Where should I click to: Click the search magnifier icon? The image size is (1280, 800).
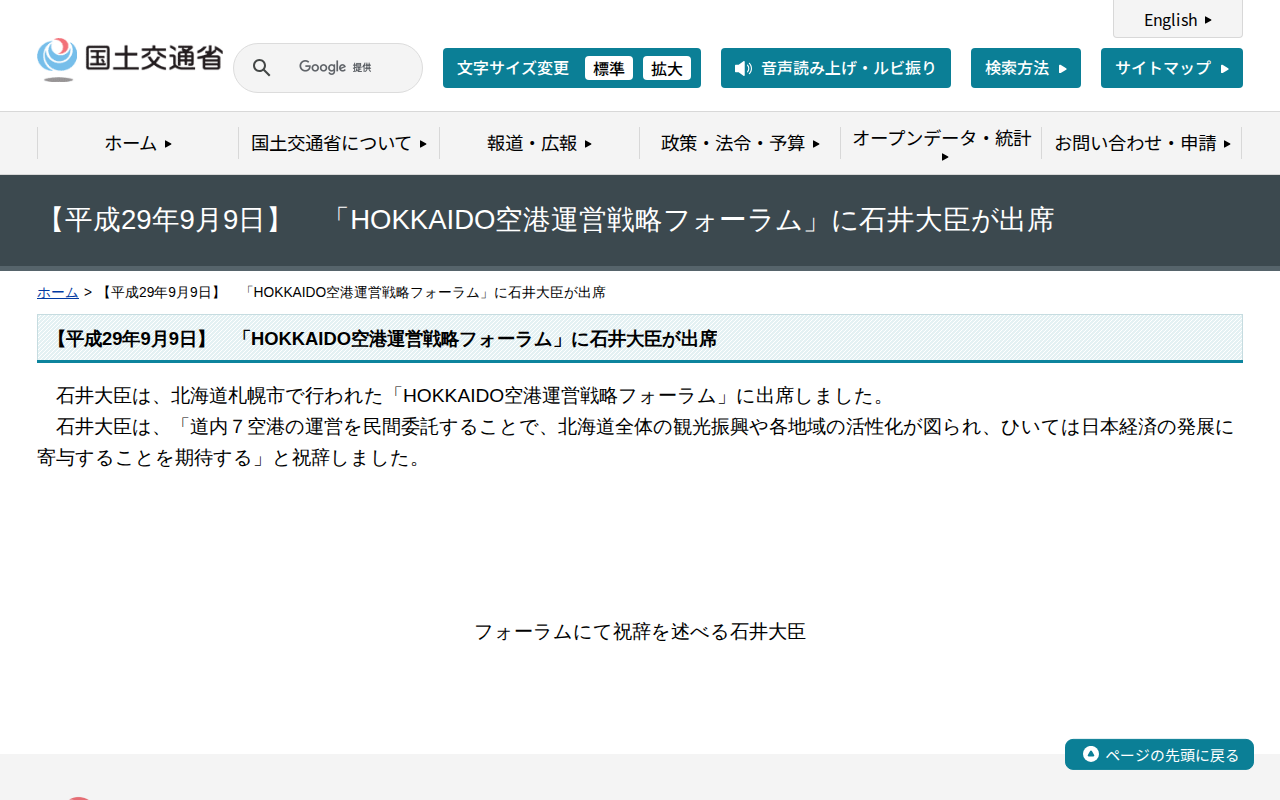click(x=261, y=67)
